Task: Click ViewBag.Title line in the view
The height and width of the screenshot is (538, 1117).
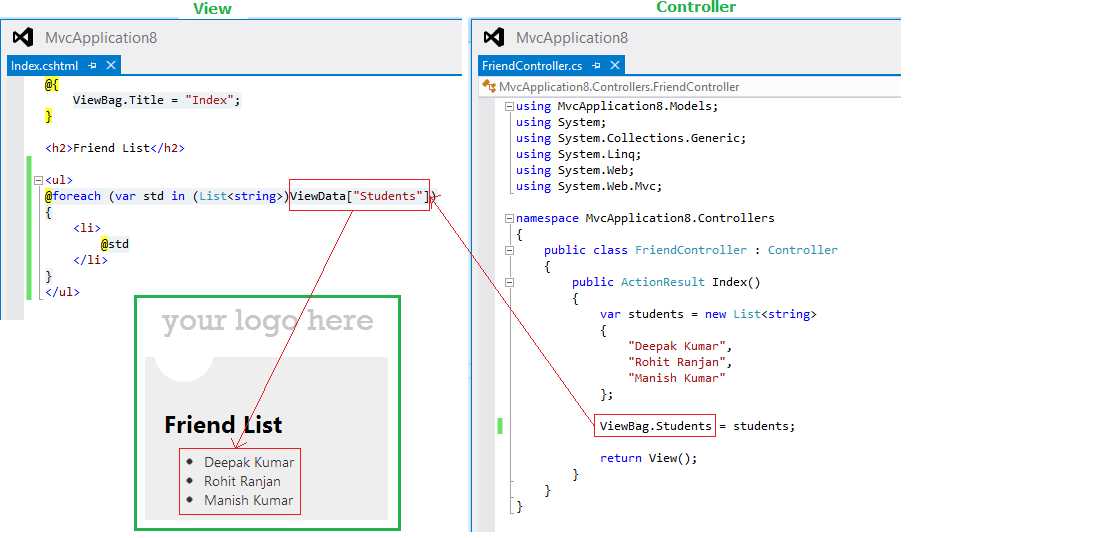Action: 157,100
